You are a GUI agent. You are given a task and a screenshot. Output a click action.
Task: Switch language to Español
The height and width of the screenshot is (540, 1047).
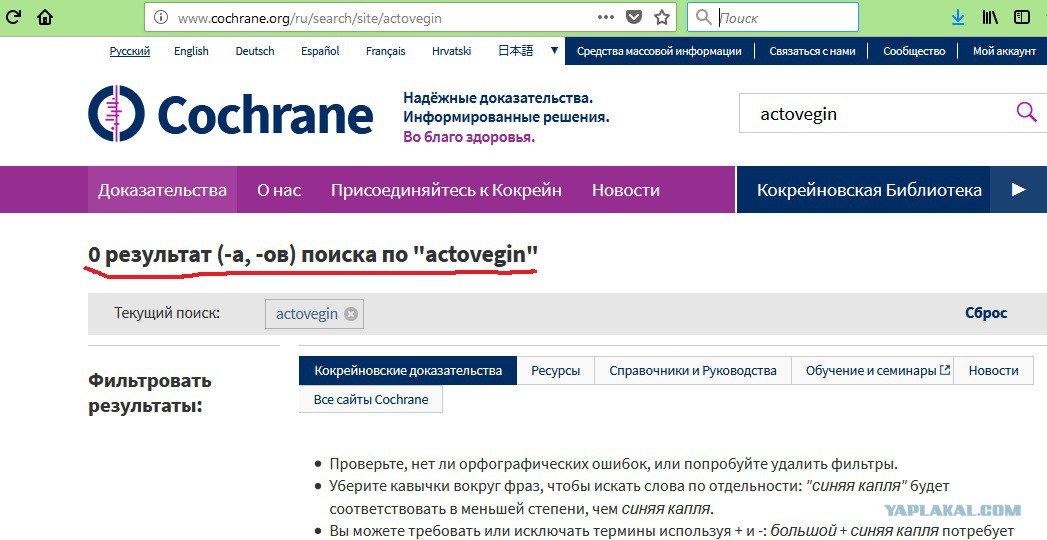(320, 51)
